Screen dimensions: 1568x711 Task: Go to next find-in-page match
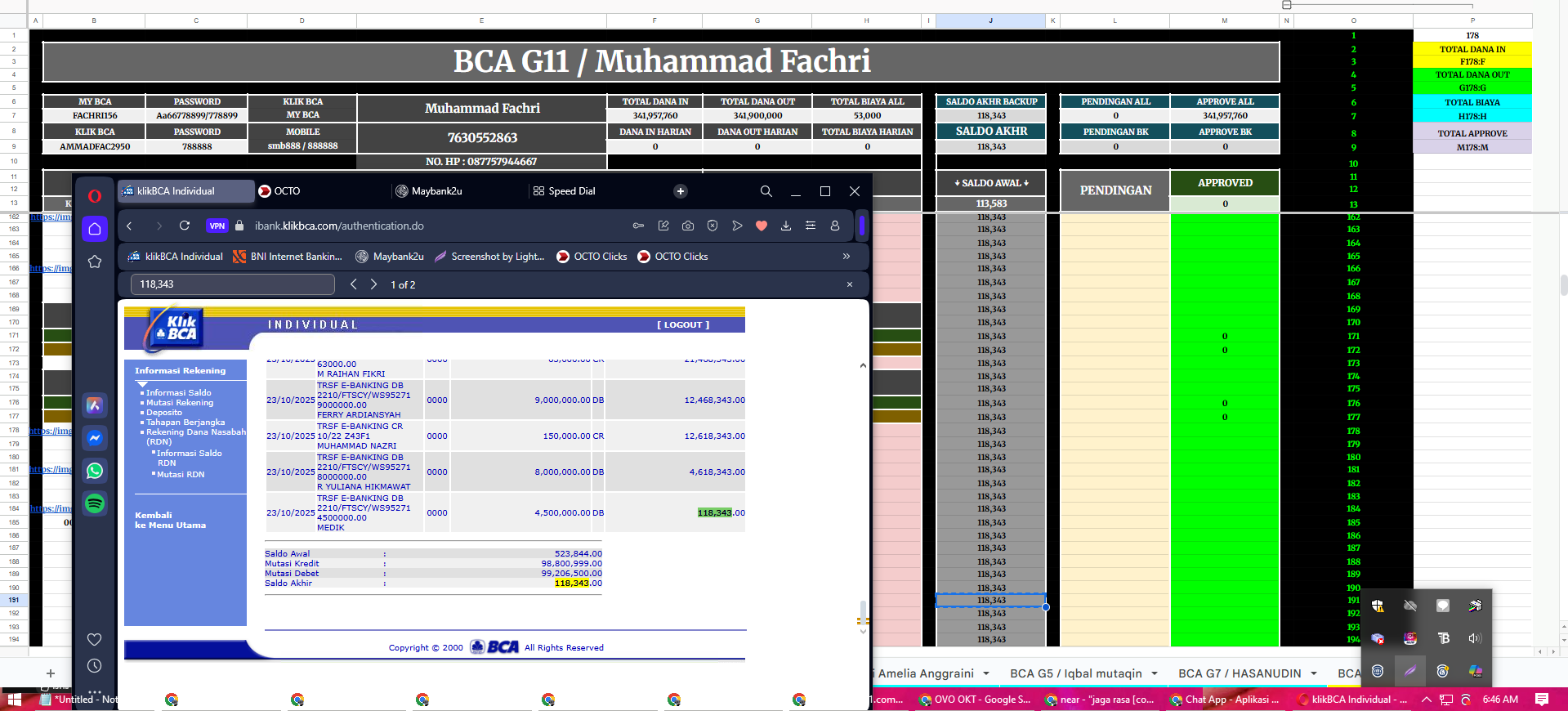coord(374,284)
